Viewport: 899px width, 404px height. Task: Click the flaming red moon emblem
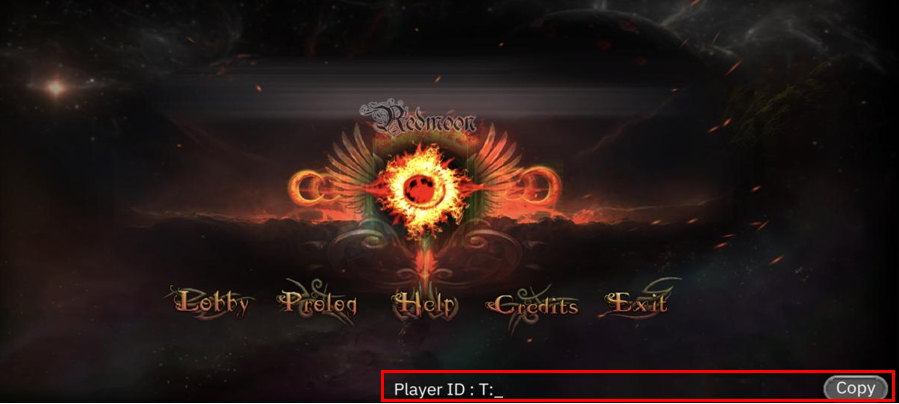tap(421, 189)
